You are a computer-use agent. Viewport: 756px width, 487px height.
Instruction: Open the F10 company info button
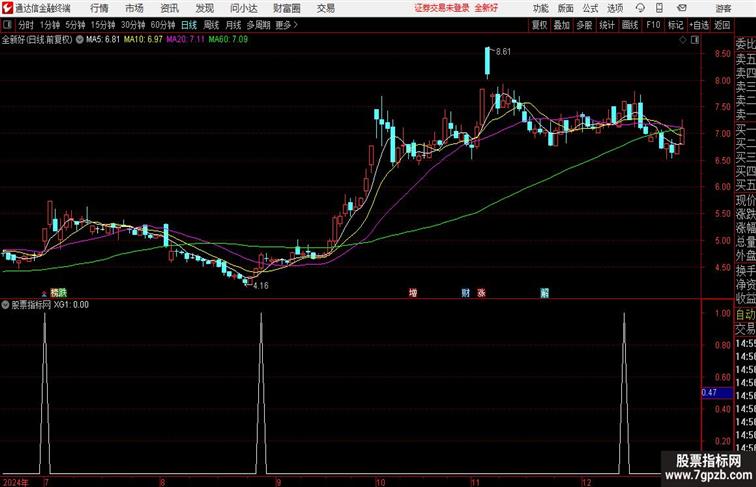pos(653,25)
